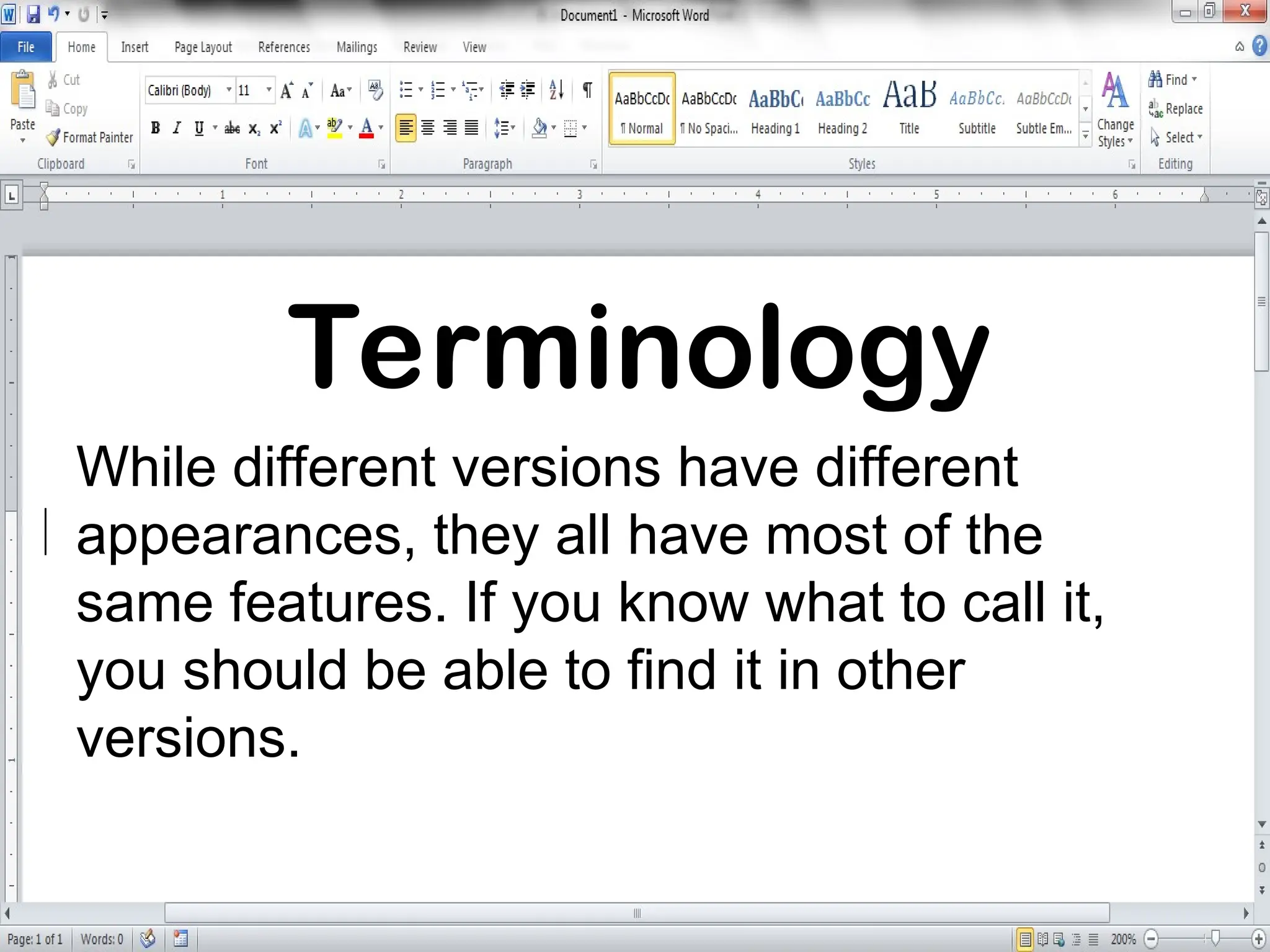
Task: Switch to the Insert tab
Action: coord(135,47)
